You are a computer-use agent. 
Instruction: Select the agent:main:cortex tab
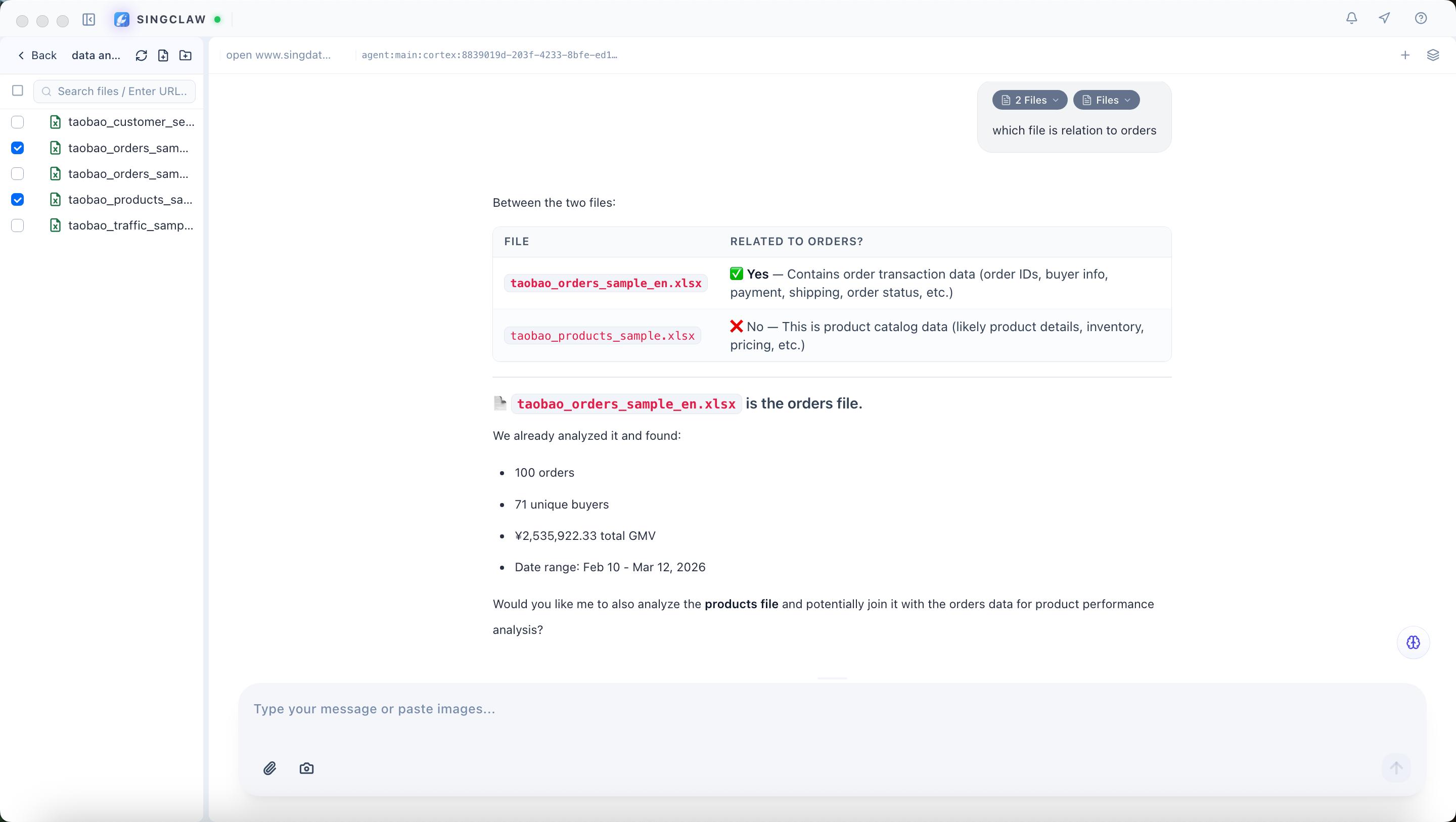[489, 56]
